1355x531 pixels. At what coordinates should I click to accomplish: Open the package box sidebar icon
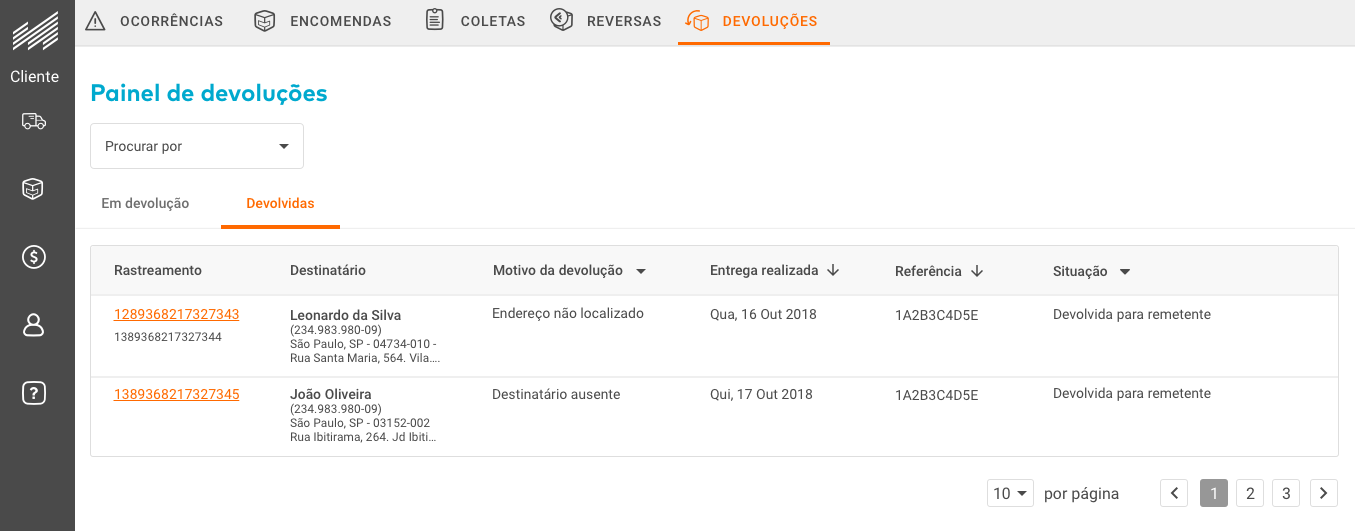(34, 189)
